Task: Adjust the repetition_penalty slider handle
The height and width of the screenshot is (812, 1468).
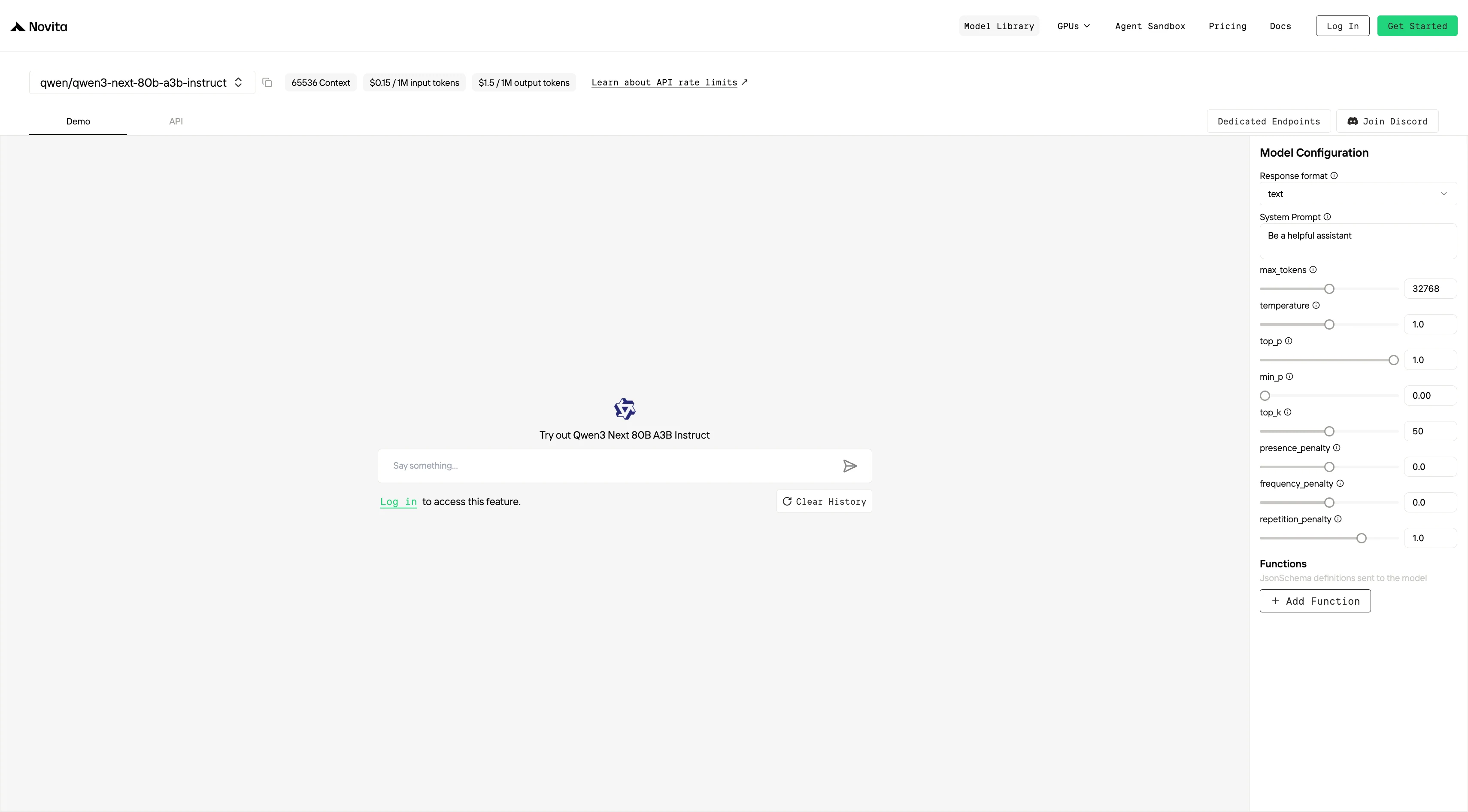Action: [x=1362, y=538]
